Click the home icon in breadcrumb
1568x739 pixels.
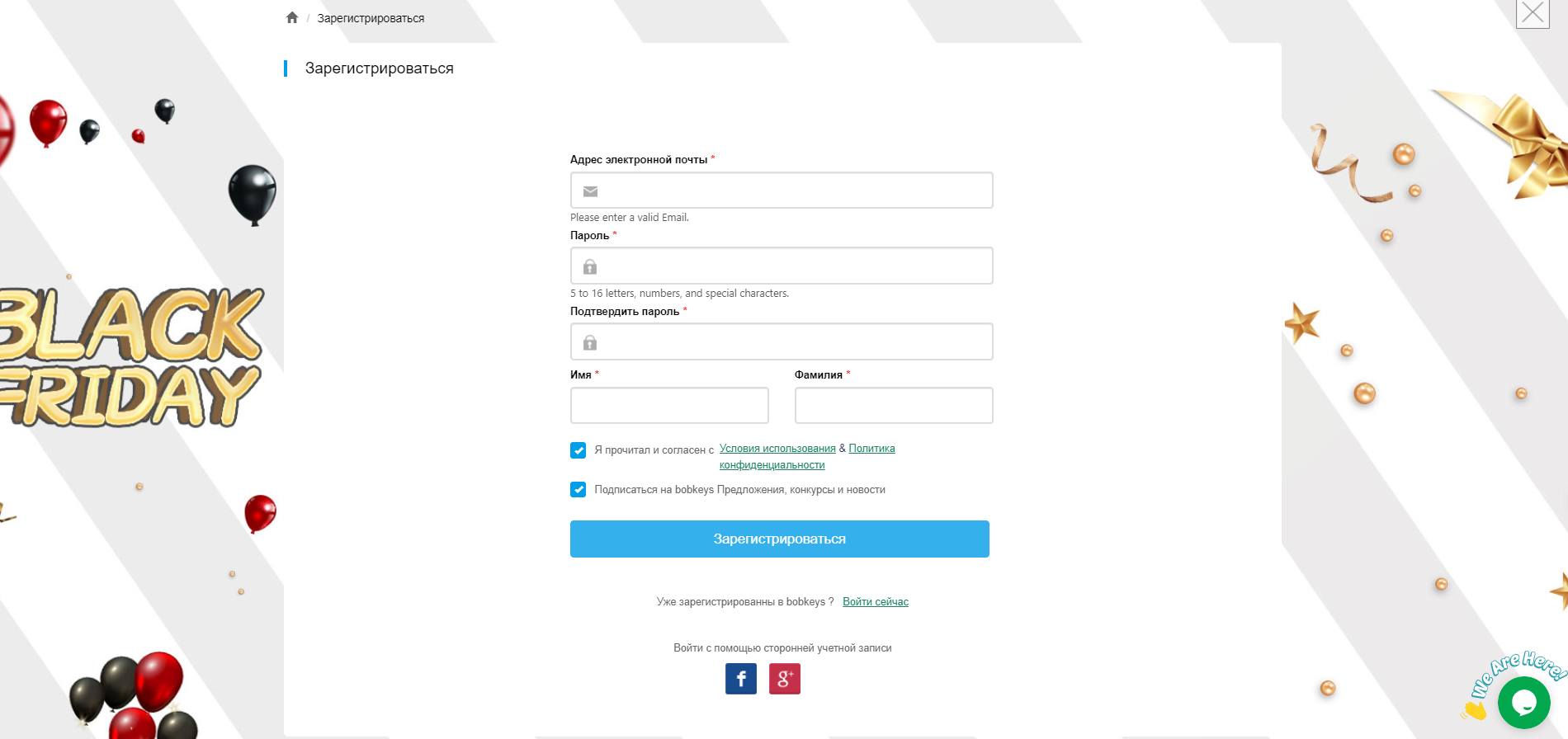292,17
